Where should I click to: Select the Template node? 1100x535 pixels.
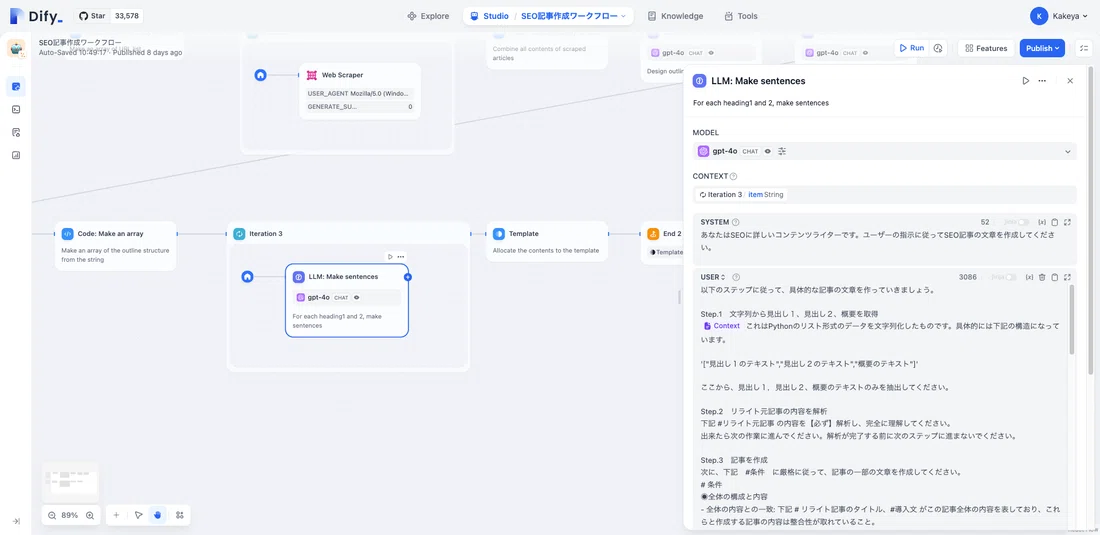coord(547,242)
